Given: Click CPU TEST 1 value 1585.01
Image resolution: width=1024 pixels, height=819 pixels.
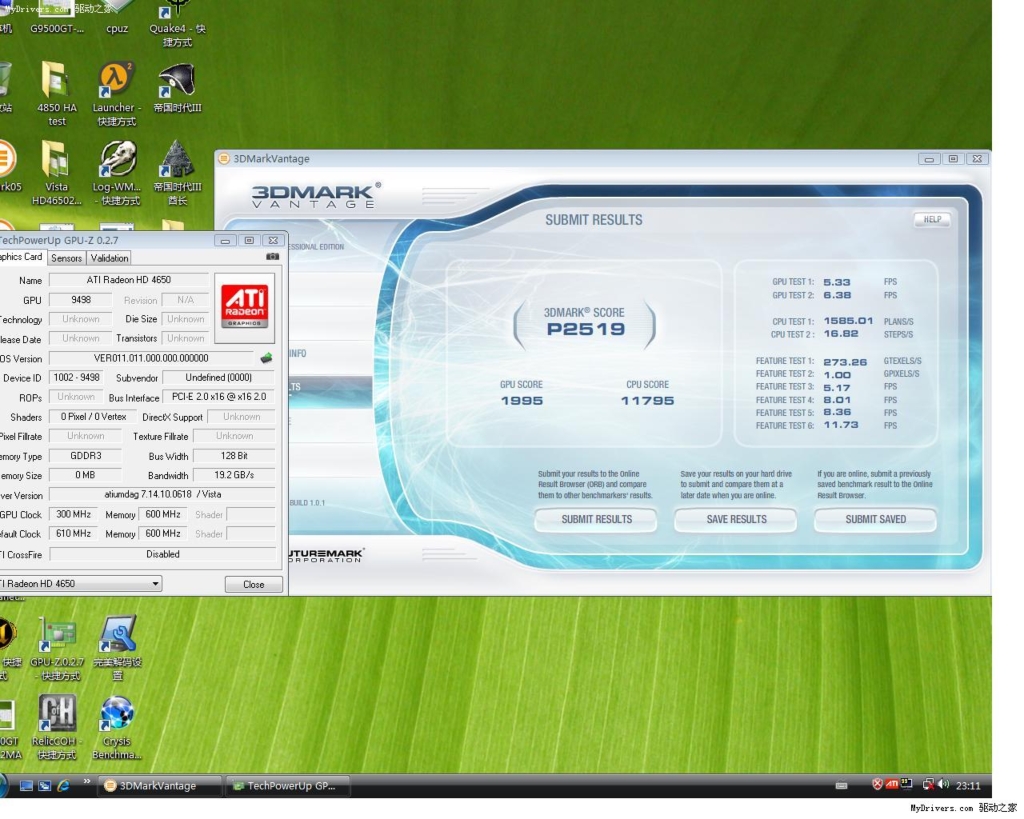Looking at the screenshot, I should pyautogui.click(x=848, y=321).
